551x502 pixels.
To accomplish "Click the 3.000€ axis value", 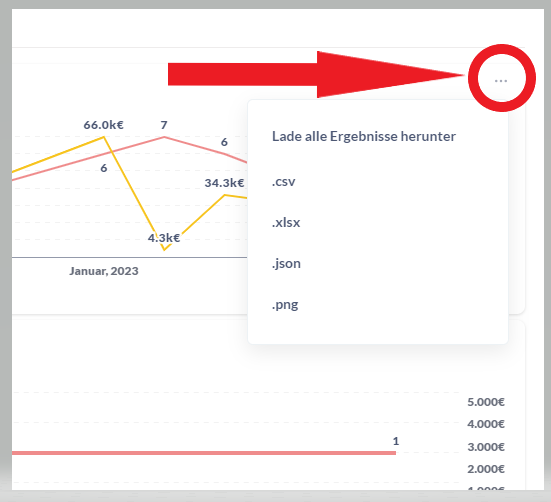I will click(486, 447).
